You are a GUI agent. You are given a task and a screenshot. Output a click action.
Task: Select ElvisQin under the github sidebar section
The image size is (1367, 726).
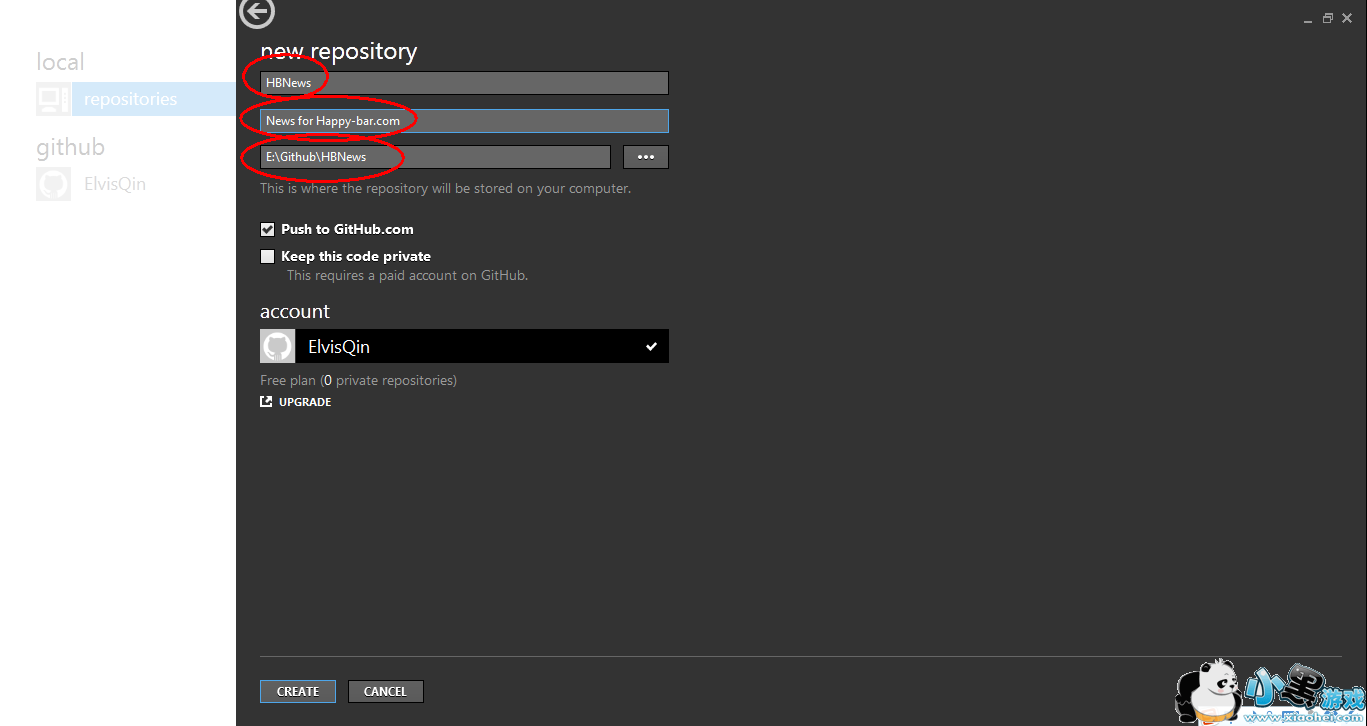coord(115,184)
